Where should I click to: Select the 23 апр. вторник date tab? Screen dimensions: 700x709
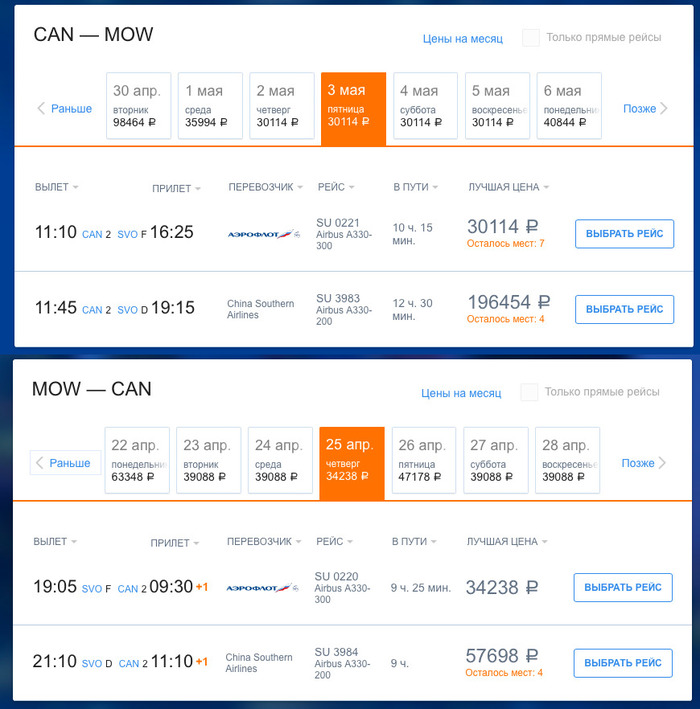[x=208, y=460]
